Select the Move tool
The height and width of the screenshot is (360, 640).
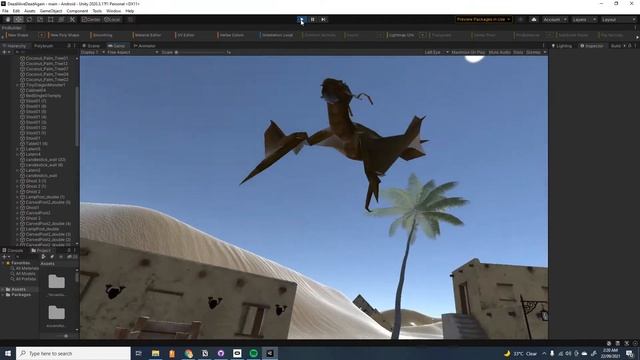tap(18, 20)
